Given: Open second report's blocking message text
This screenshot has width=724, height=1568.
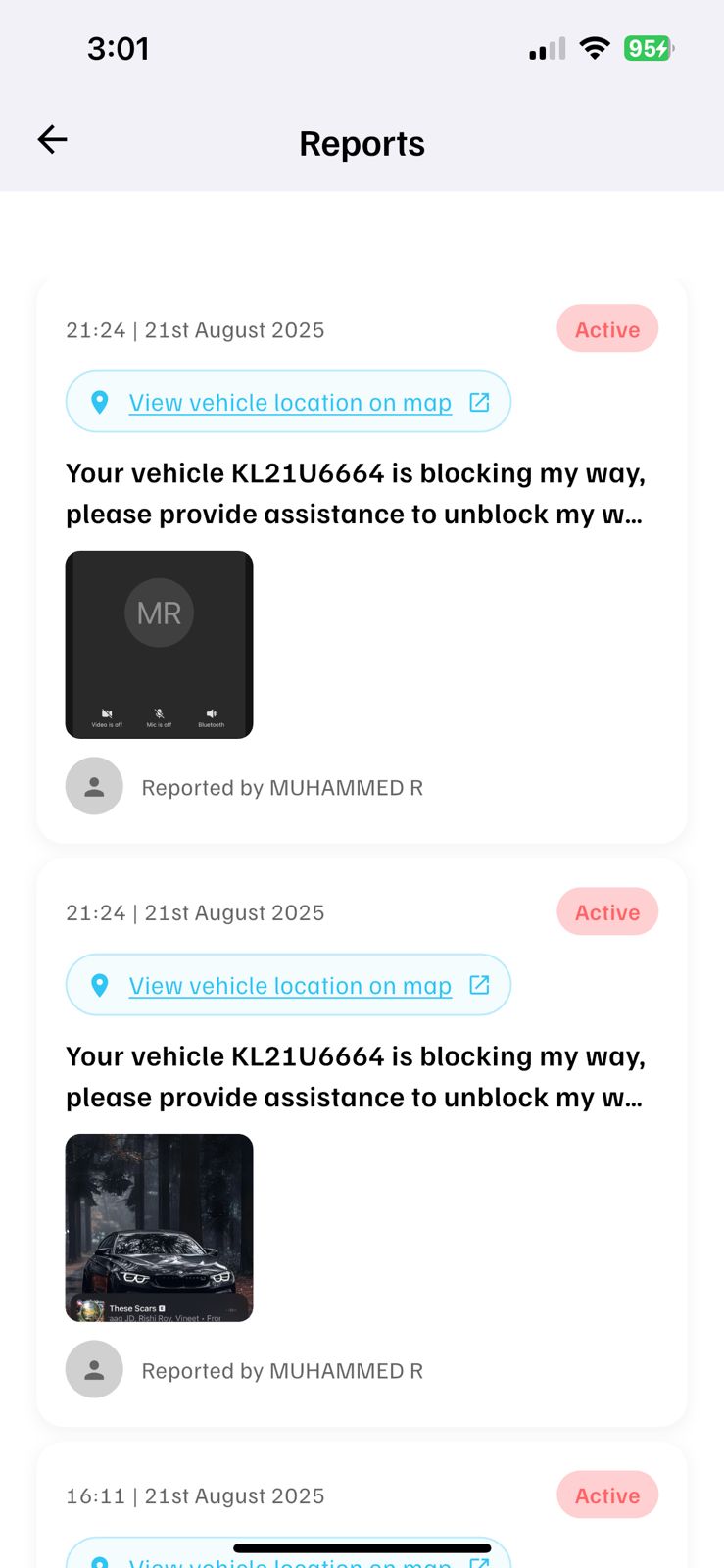Looking at the screenshot, I should click(x=356, y=1077).
